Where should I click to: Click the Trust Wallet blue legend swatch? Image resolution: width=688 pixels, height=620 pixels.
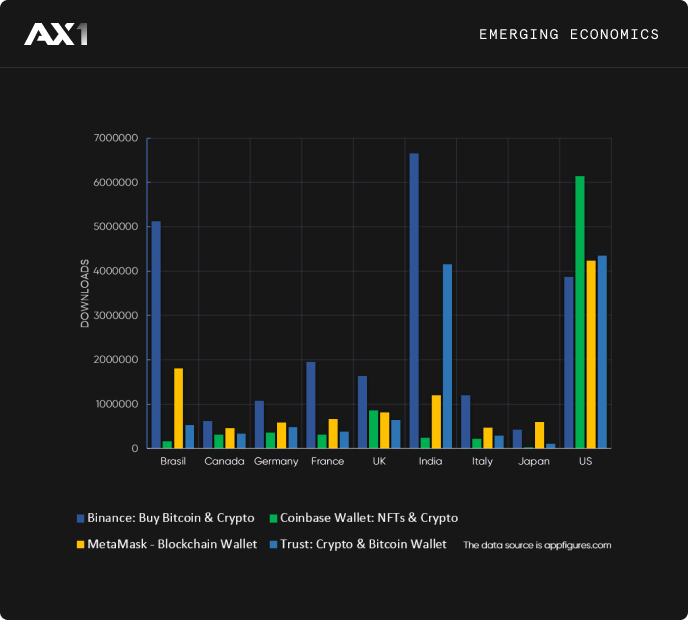pyautogui.click(x=274, y=545)
